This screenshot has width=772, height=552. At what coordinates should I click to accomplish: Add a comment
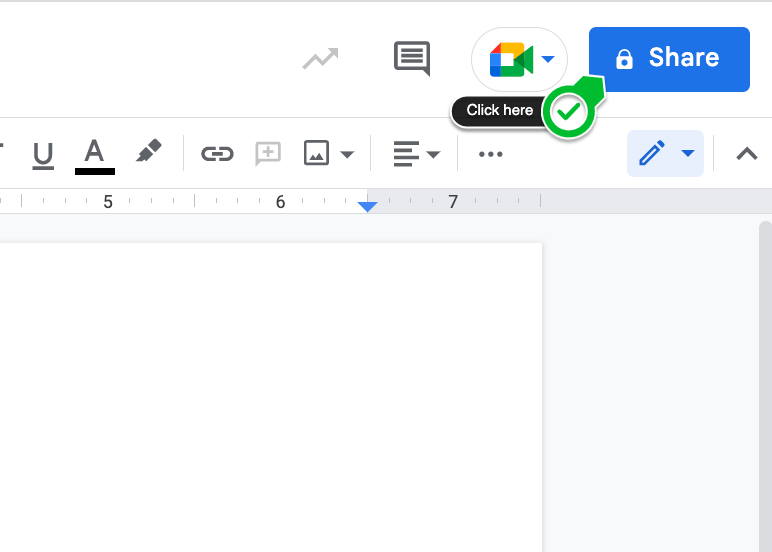click(268, 154)
